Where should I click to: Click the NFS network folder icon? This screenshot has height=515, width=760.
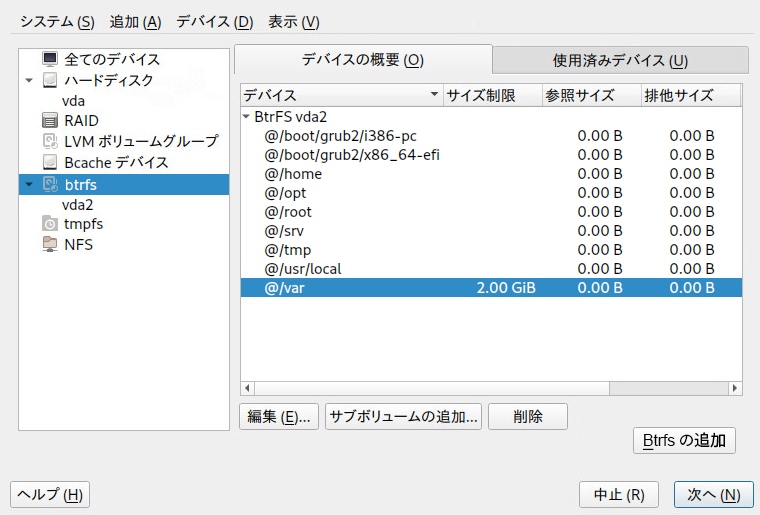click(49, 244)
